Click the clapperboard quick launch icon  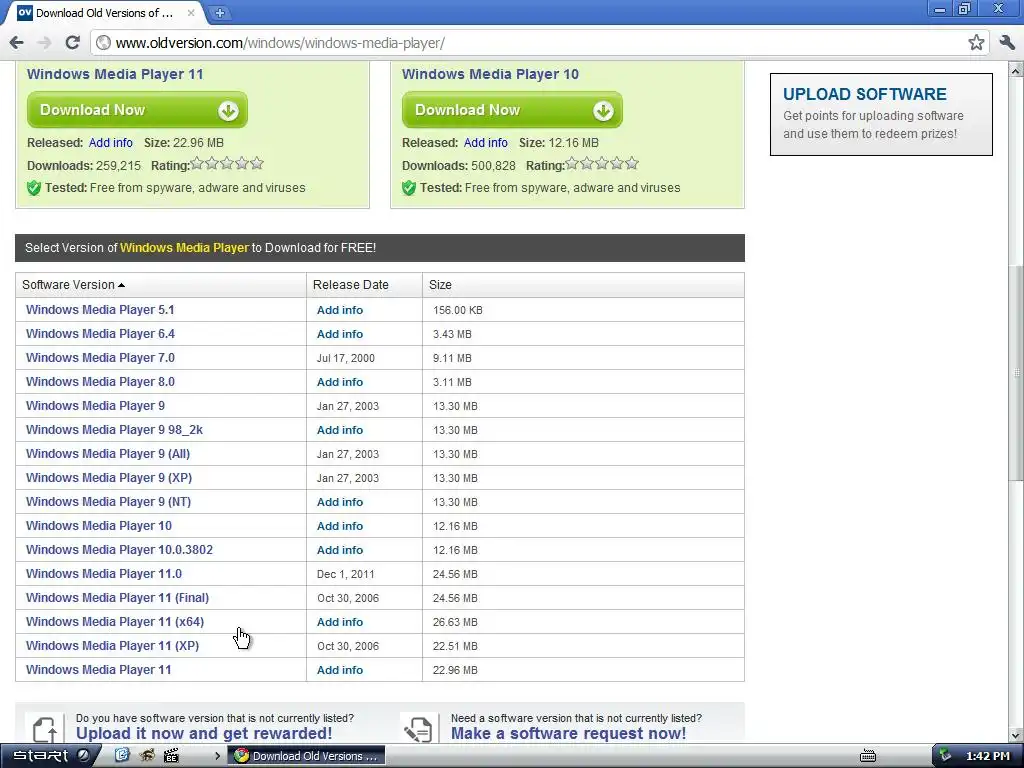tap(171, 756)
